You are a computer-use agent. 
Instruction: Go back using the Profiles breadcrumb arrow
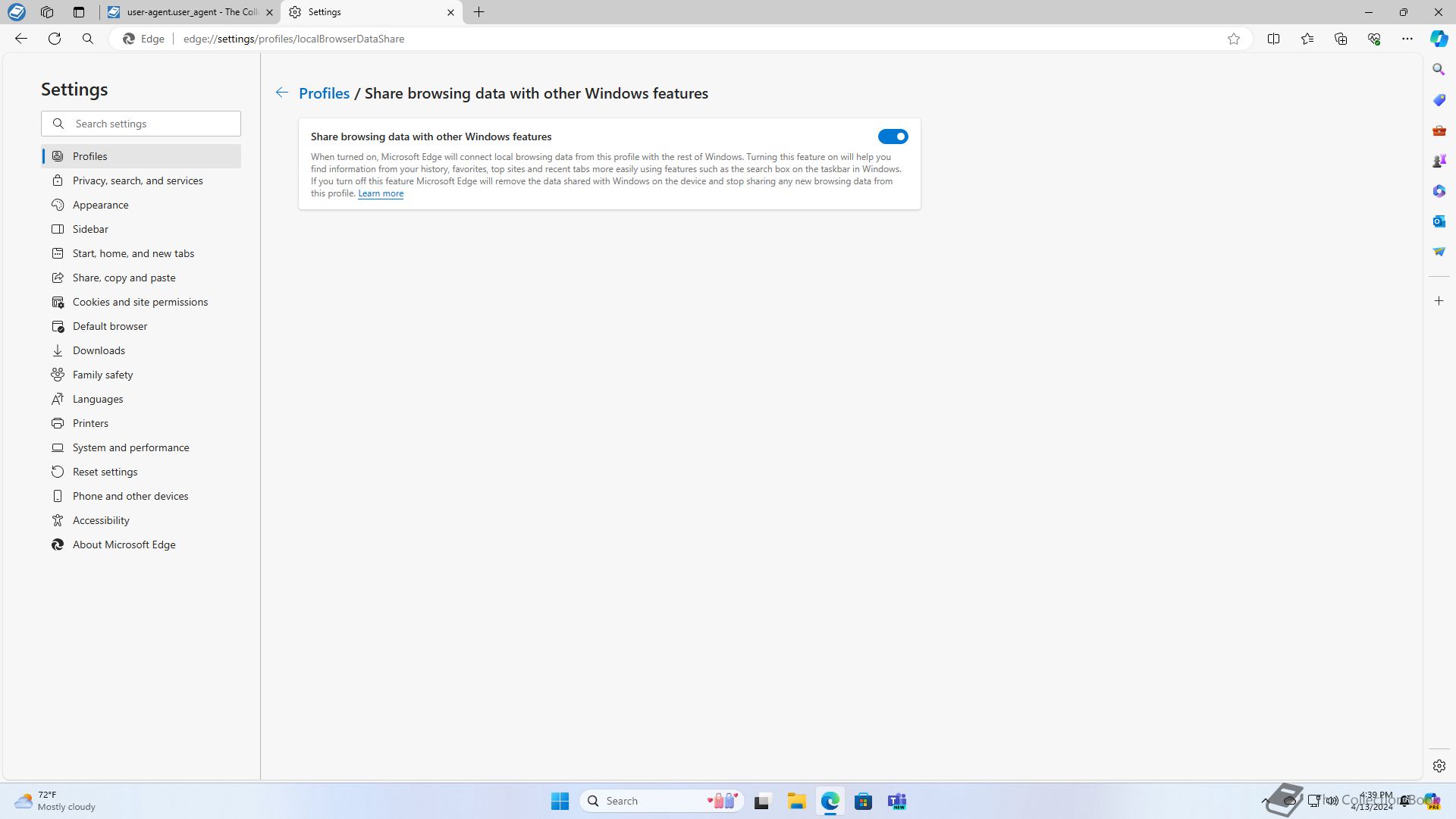pyautogui.click(x=281, y=93)
